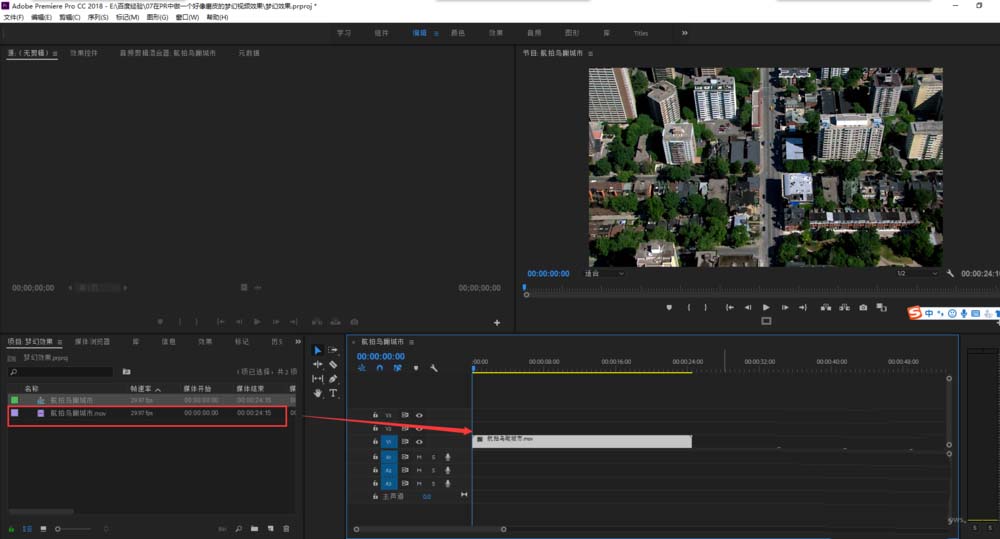Switch to the 媒体浏览器 tab
The width and height of the screenshot is (1000, 539).
92,341
